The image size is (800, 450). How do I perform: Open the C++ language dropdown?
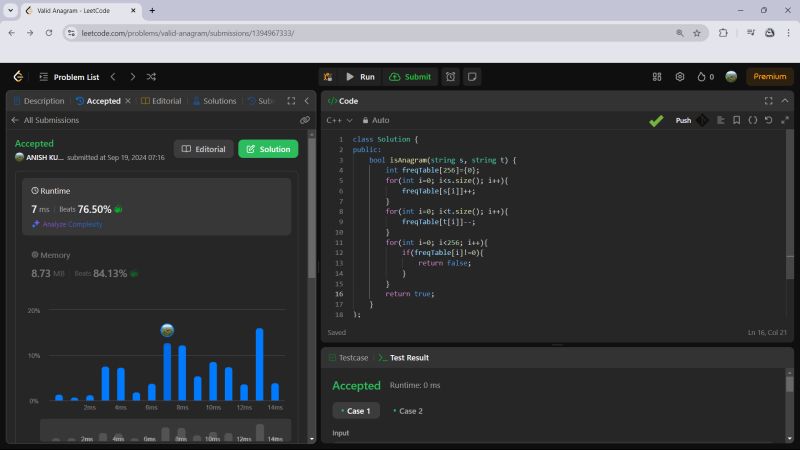point(339,120)
